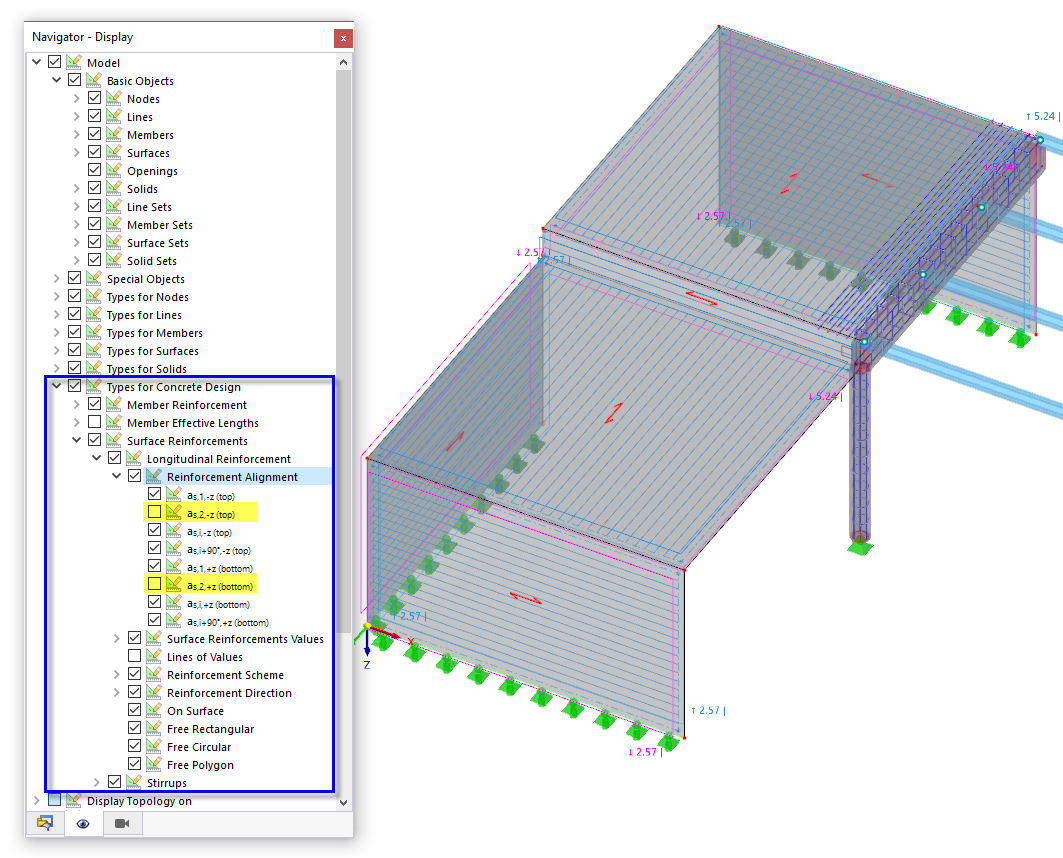Click the navigator scrollbar down arrow
1063x858 pixels.
pyautogui.click(x=343, y=802)
